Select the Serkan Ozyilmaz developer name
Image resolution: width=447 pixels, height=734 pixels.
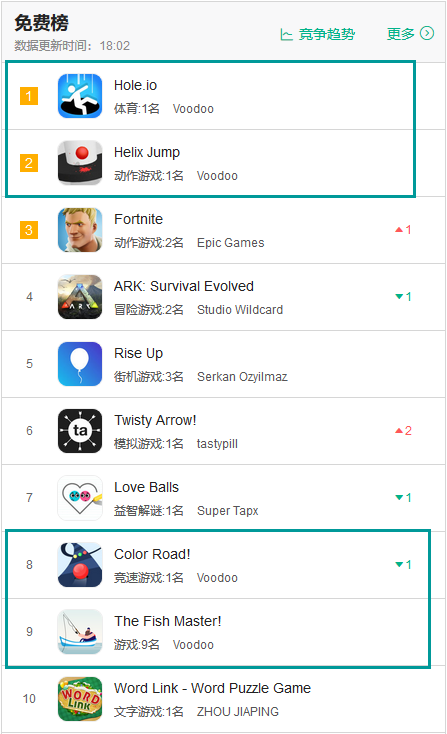[242, 376]
